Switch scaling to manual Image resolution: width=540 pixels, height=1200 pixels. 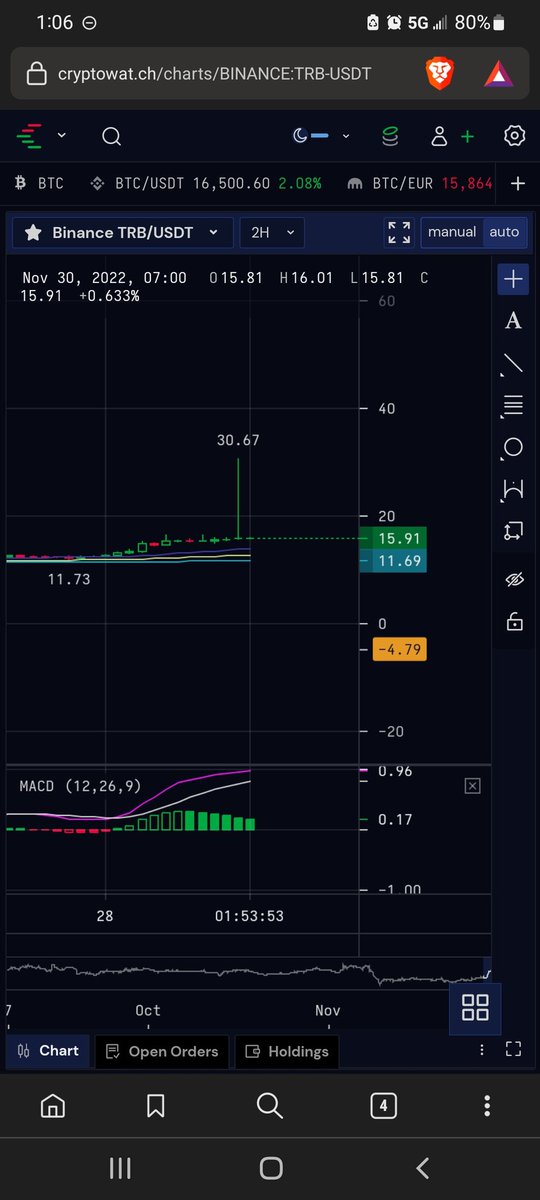tap(452, 232)
